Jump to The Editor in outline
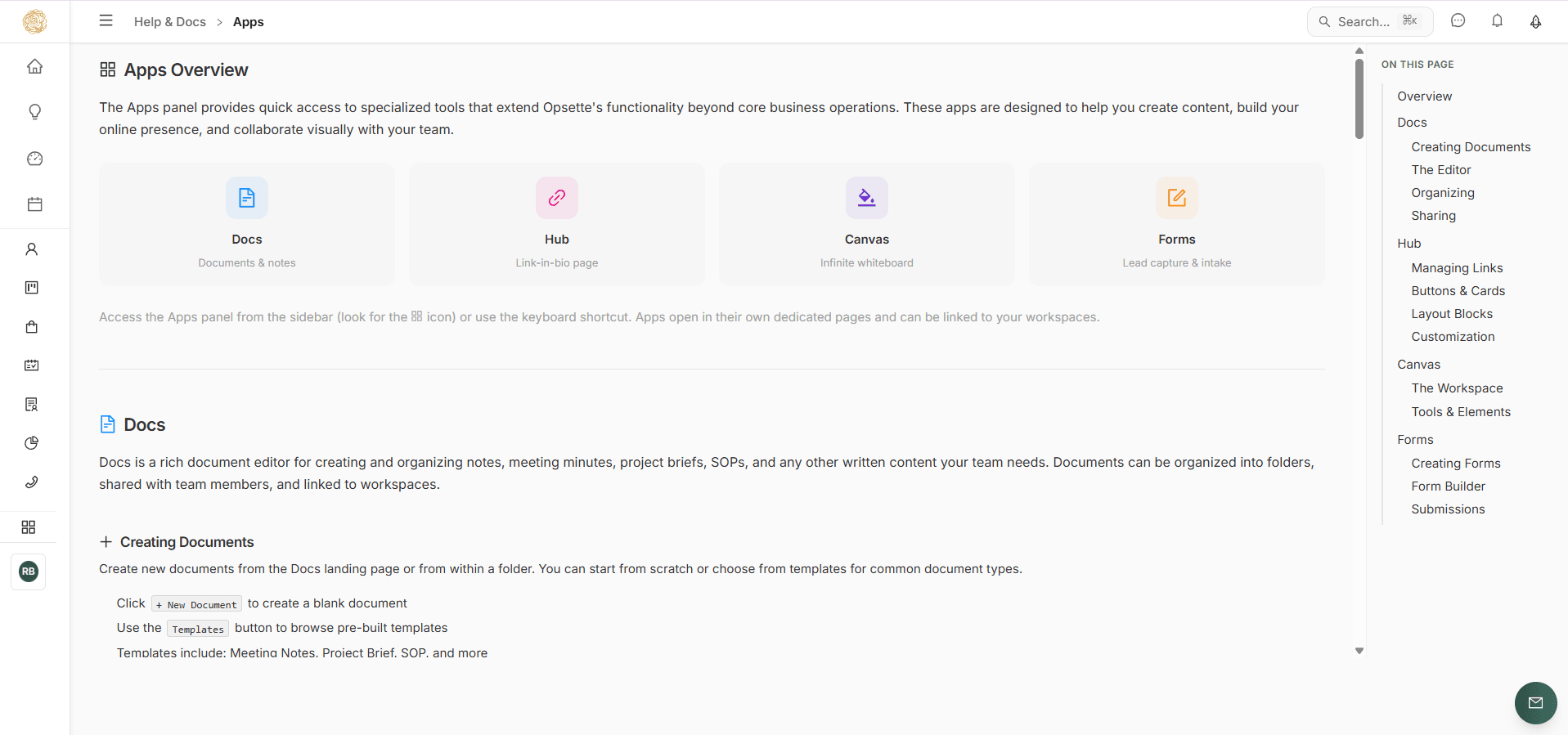 pyautogui.click(x=1441, y=170)
